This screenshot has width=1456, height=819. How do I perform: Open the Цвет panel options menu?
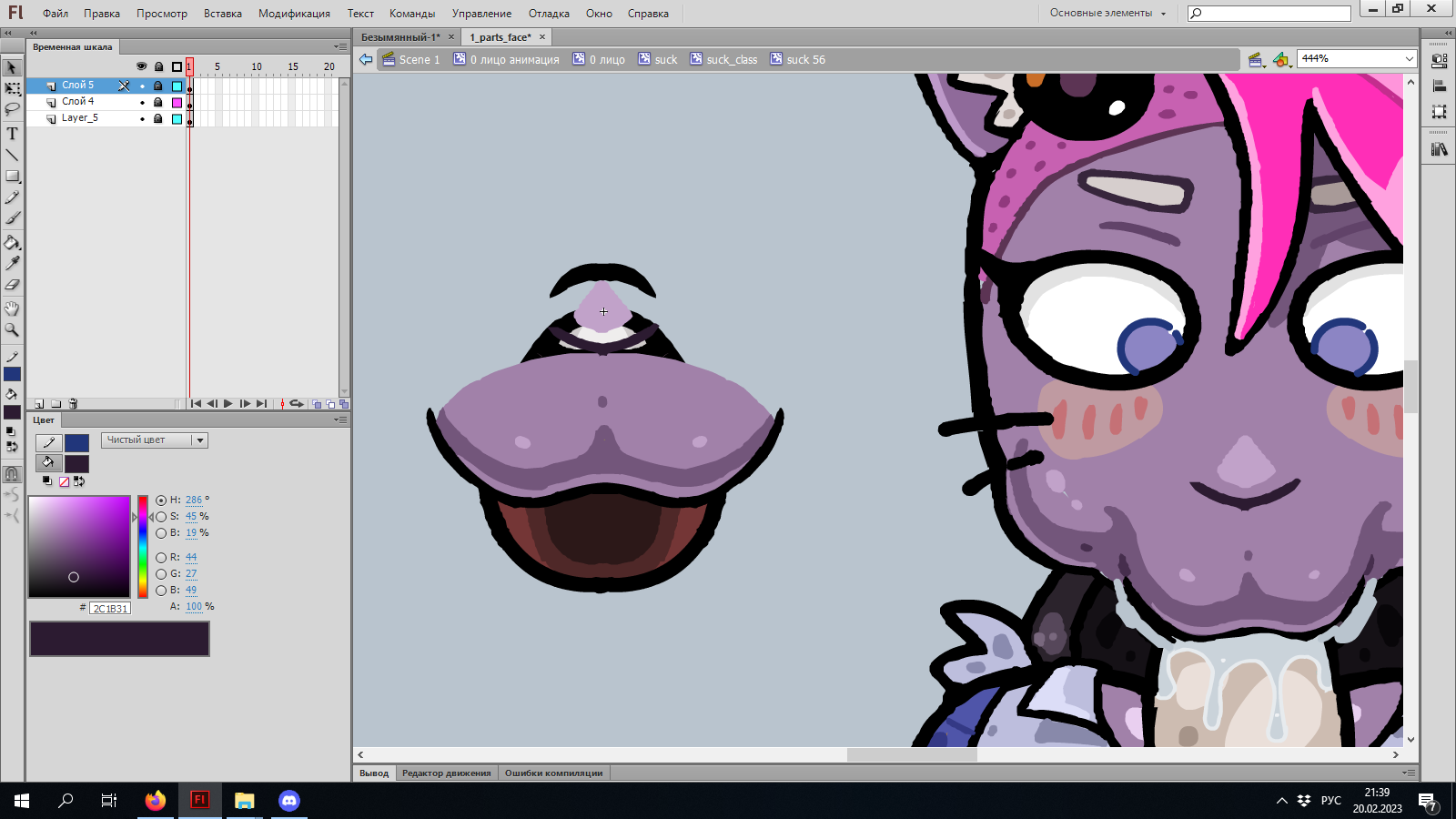tap(340, 420)
